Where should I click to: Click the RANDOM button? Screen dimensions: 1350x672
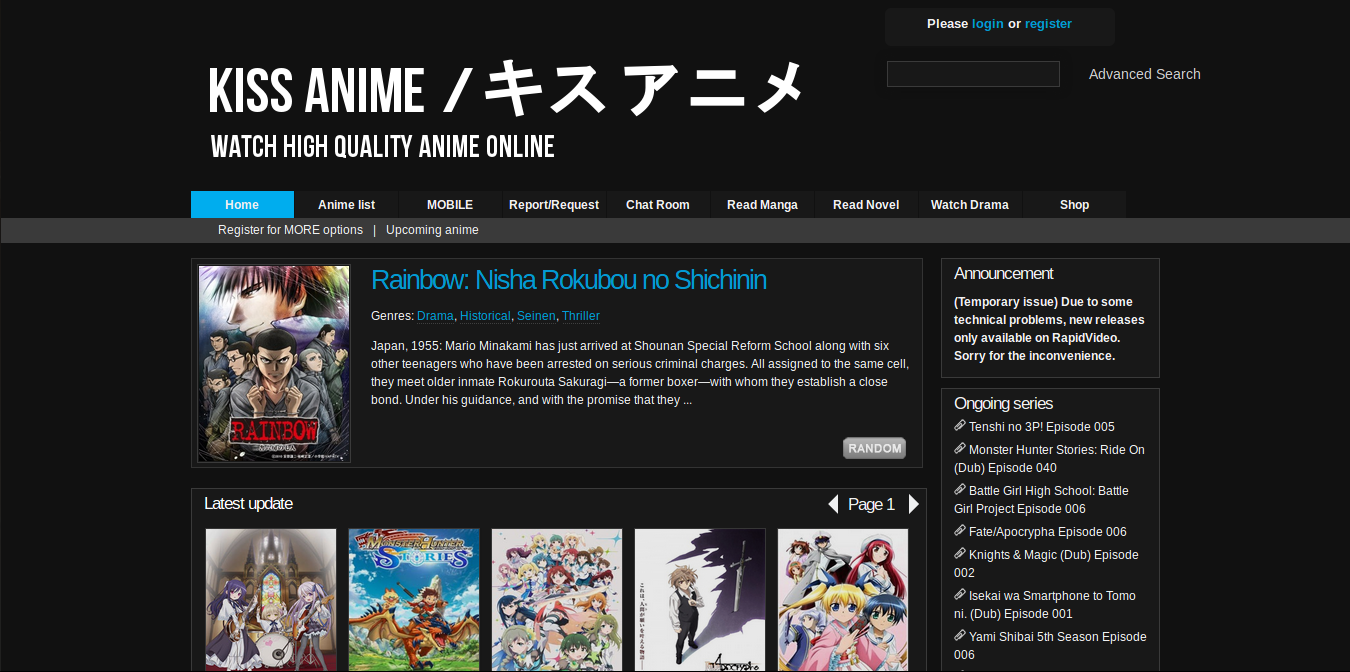click(x=874, y=448)
